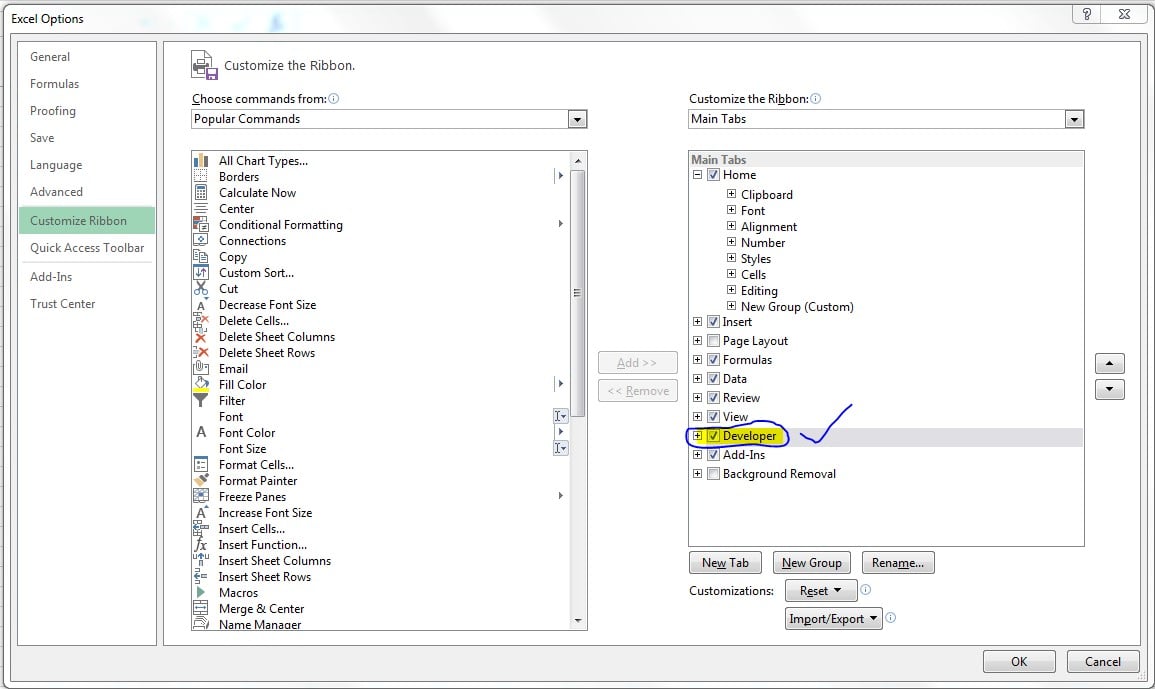This screenshot has height=689, width=1155.
Task: Open the Customize the Ribbon dropdown
Action: 1074,119
